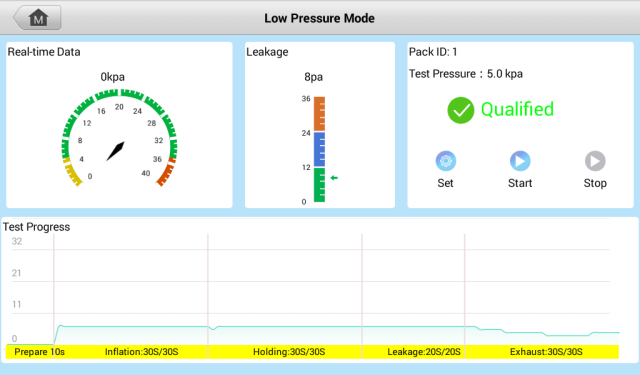Click the red high-pressure zone of gauge
The image size is (640, 375).
coord(167,173)
